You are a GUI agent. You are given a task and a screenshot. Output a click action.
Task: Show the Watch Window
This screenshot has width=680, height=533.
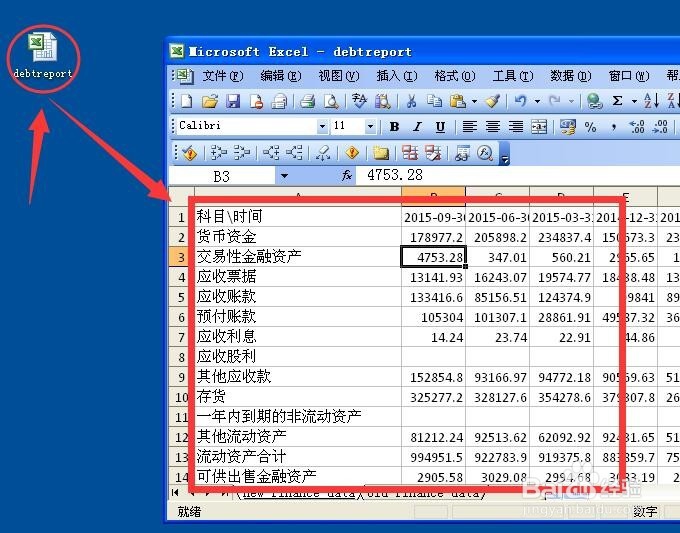tap(462, 153)
